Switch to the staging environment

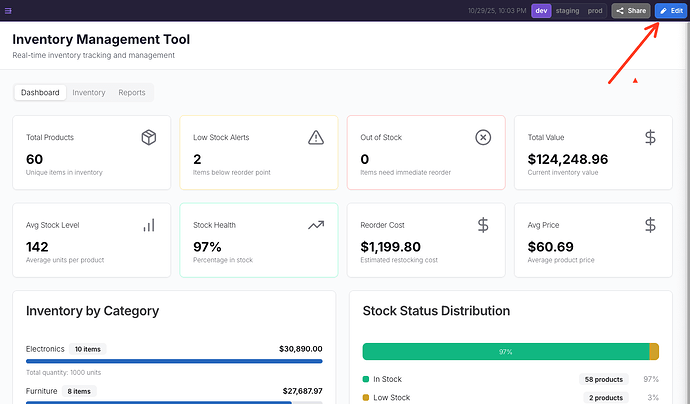point(567,11)
